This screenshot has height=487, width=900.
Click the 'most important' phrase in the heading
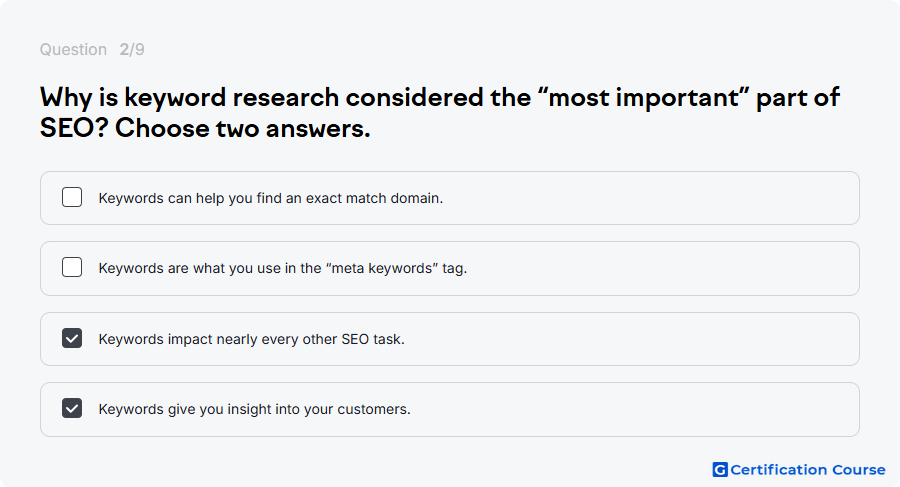pos(644,97)
